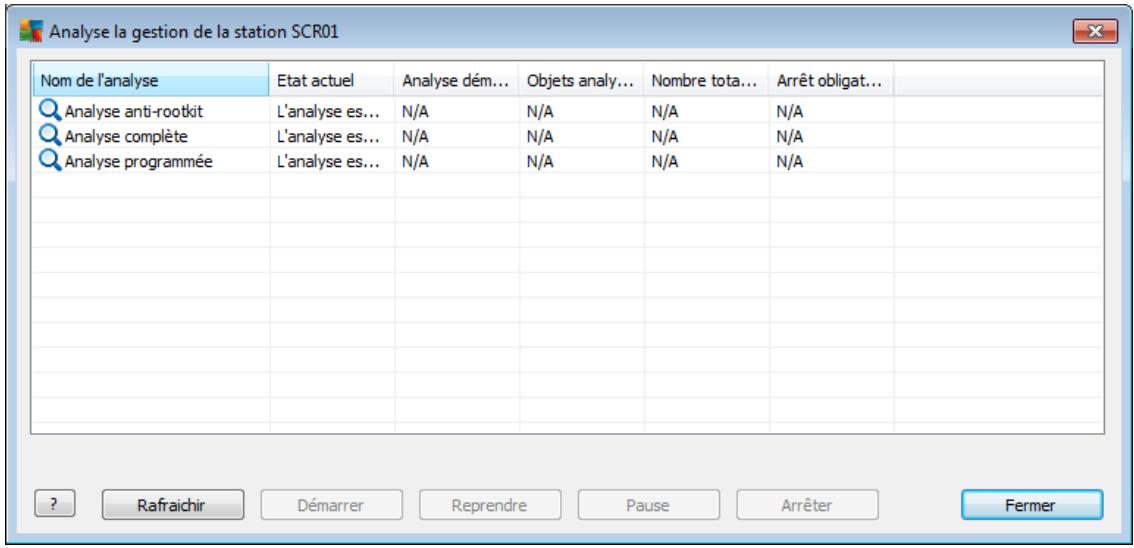This screenshot has height=548, width=1134.
Task: Select the "Analyse complète" row name
Action: (x=127, y=137)
